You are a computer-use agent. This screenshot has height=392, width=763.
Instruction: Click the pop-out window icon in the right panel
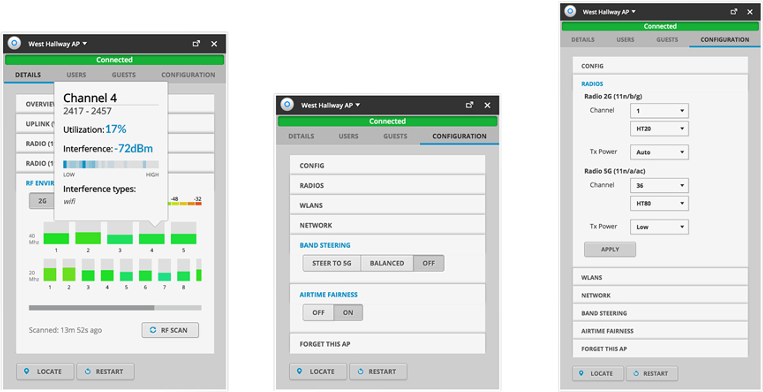point(735,11)
